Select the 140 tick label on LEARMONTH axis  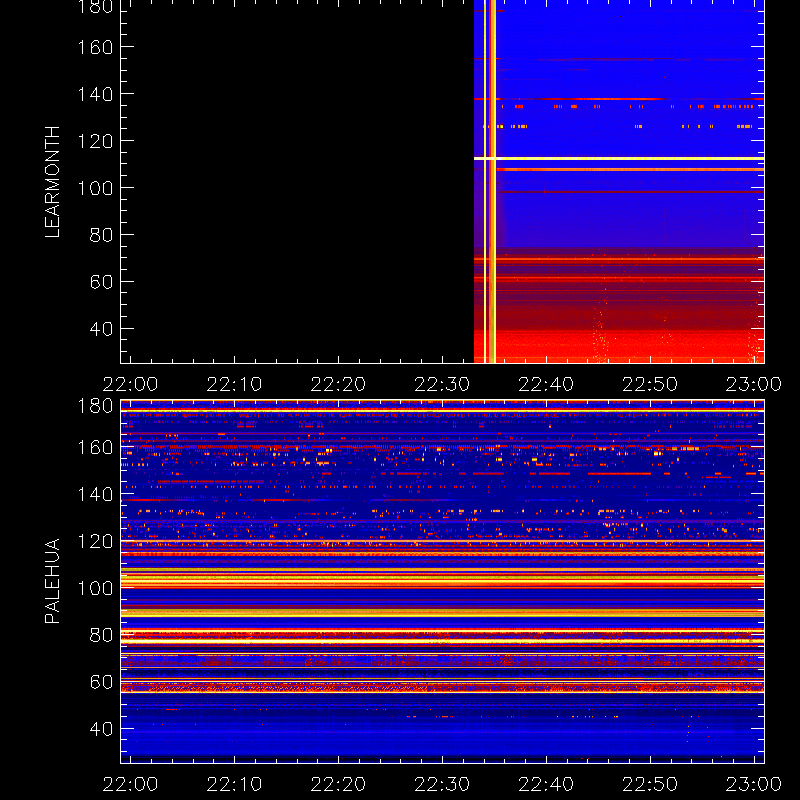click(x=95, y=94)
